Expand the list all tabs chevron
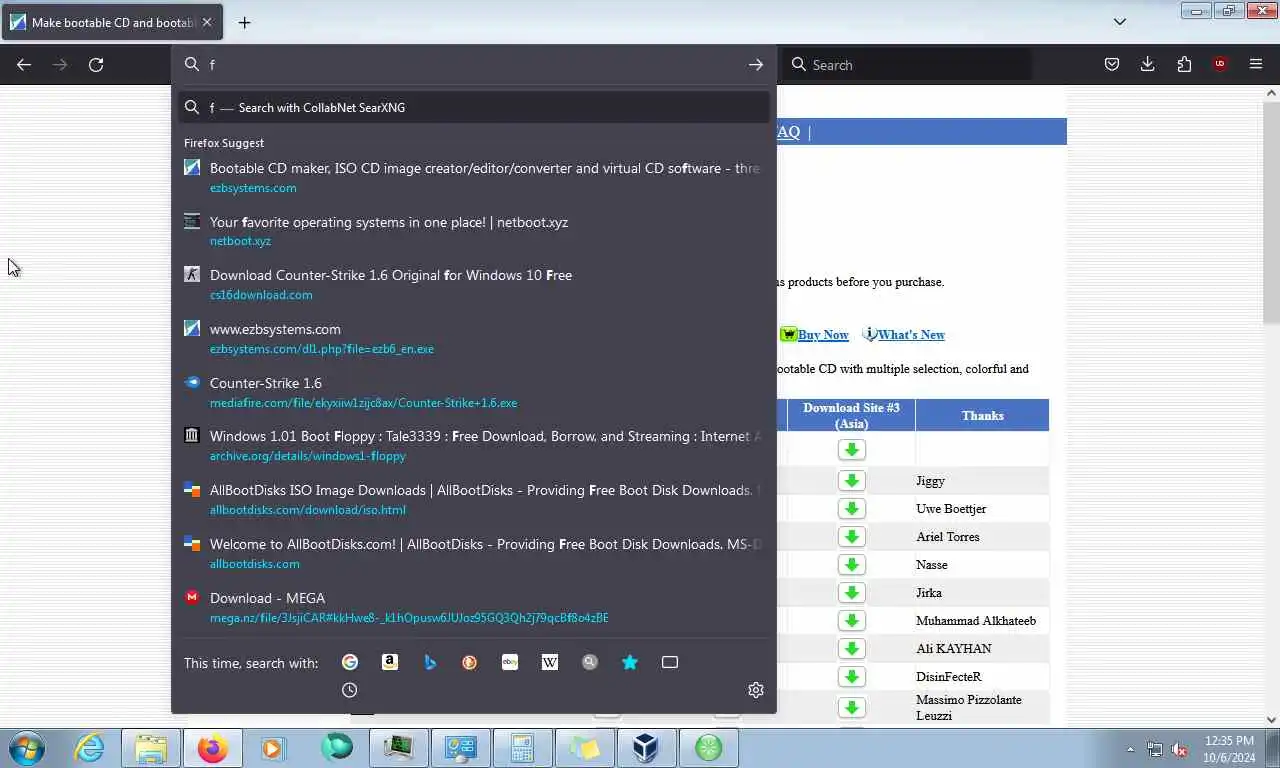This screenshot has width=1280, height=768. (1120, 22)
